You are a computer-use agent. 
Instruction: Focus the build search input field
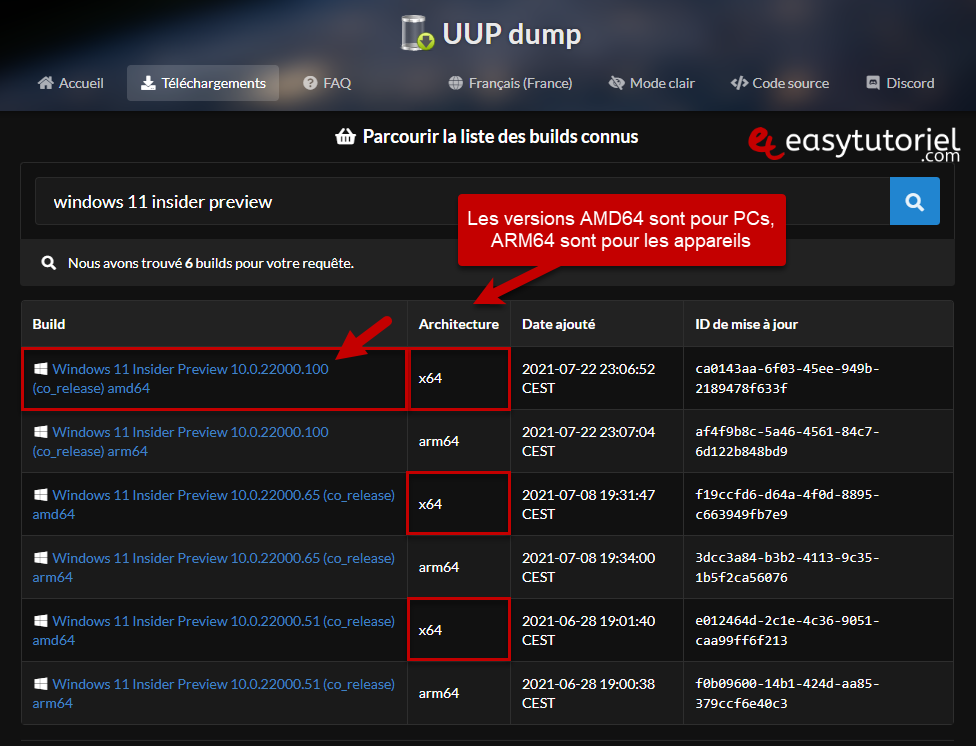coord(462,201)
